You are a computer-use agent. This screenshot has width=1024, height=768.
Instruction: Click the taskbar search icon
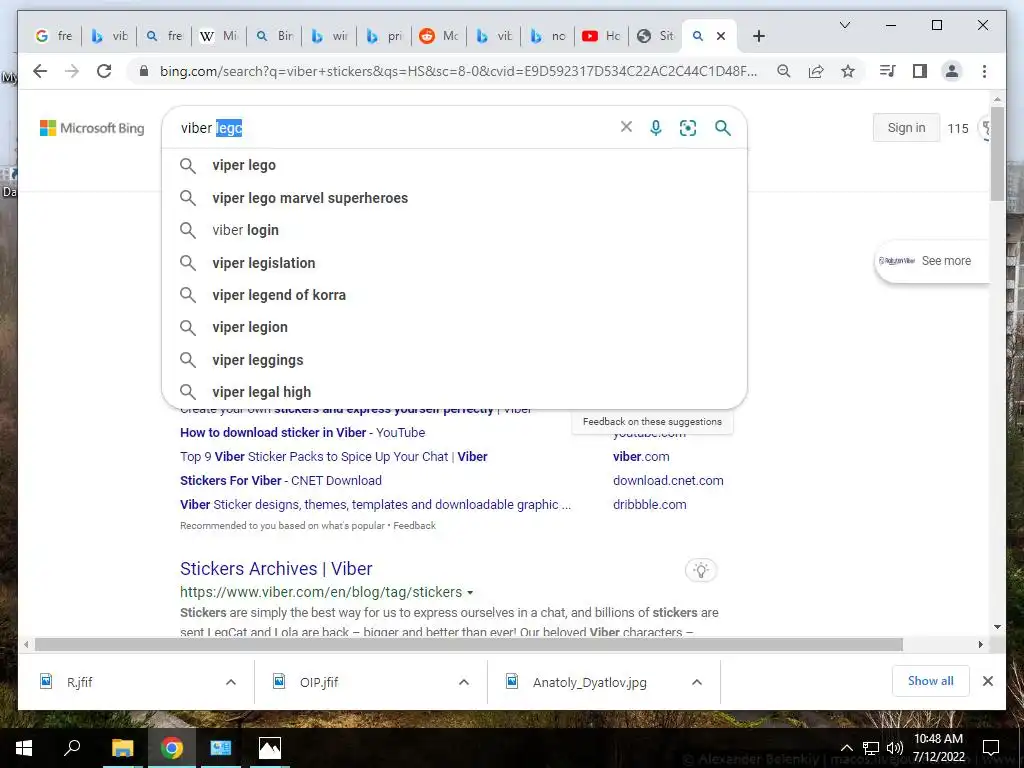[72, 748]
